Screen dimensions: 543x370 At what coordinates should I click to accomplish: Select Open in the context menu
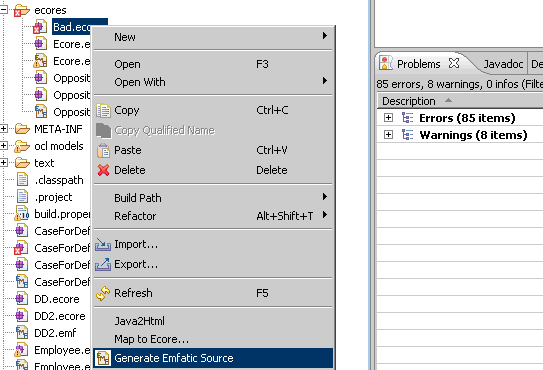point(213,64)
